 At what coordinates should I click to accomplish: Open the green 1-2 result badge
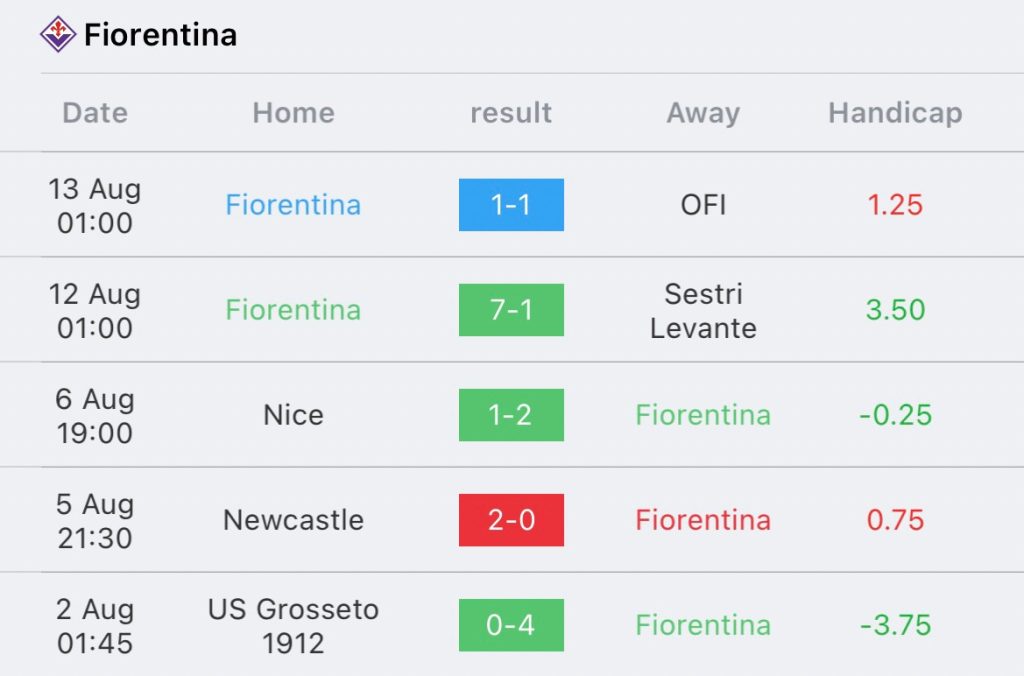click(x=511, y=415)
